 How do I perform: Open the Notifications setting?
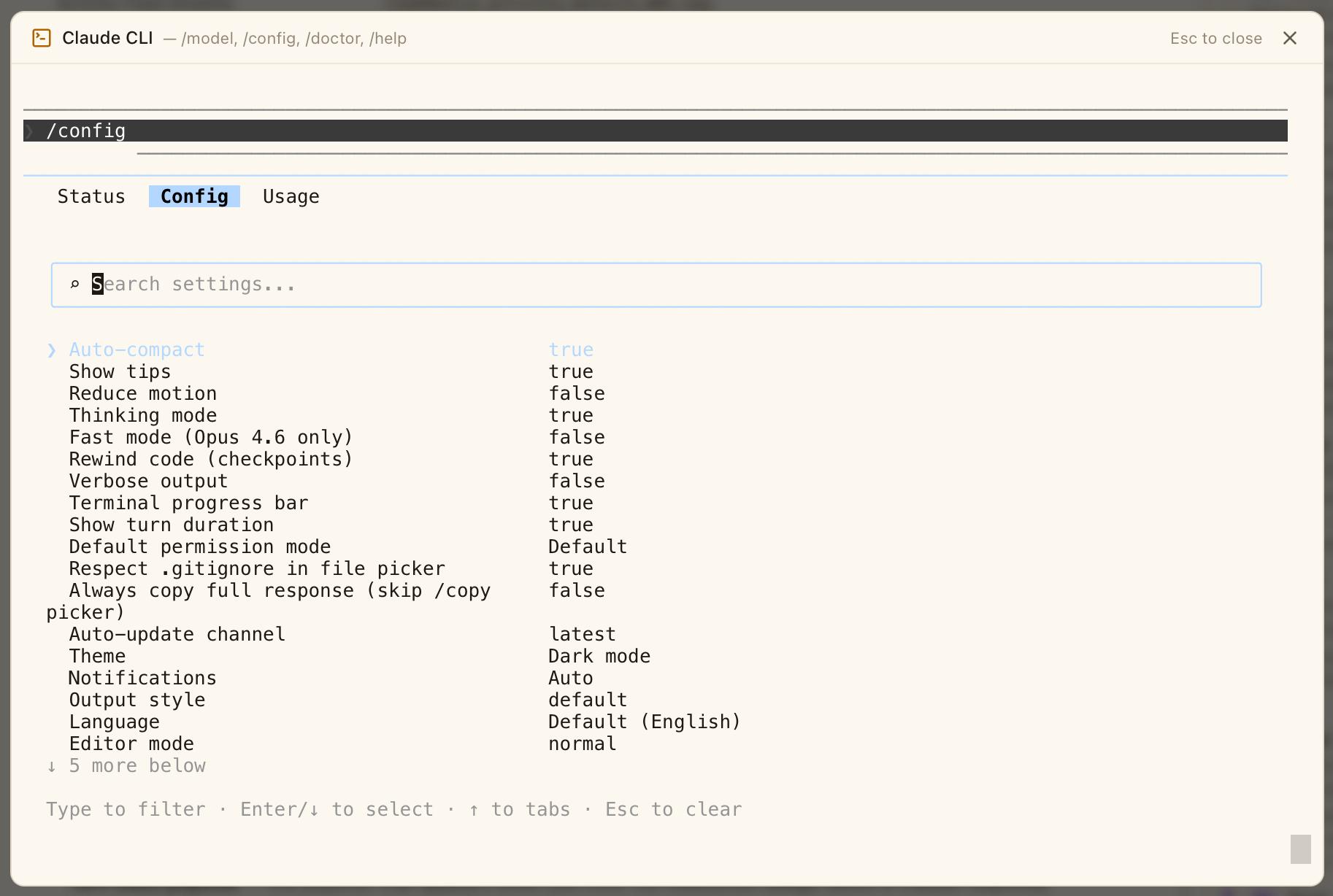[x=331, y=679]
